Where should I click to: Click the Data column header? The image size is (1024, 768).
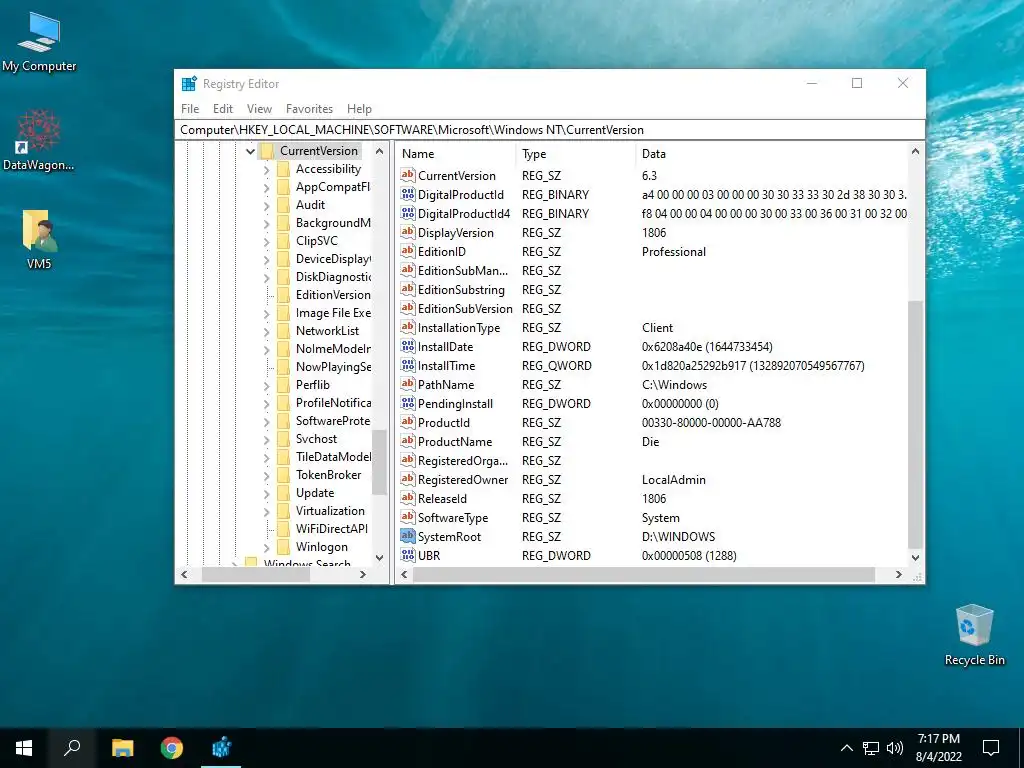(x=771, y=153)
